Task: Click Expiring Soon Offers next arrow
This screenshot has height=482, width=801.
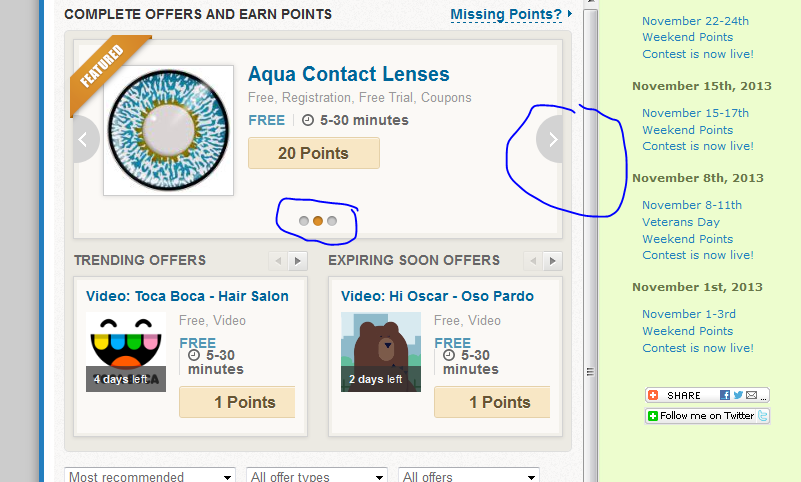Action: click(x=552, y=261)
